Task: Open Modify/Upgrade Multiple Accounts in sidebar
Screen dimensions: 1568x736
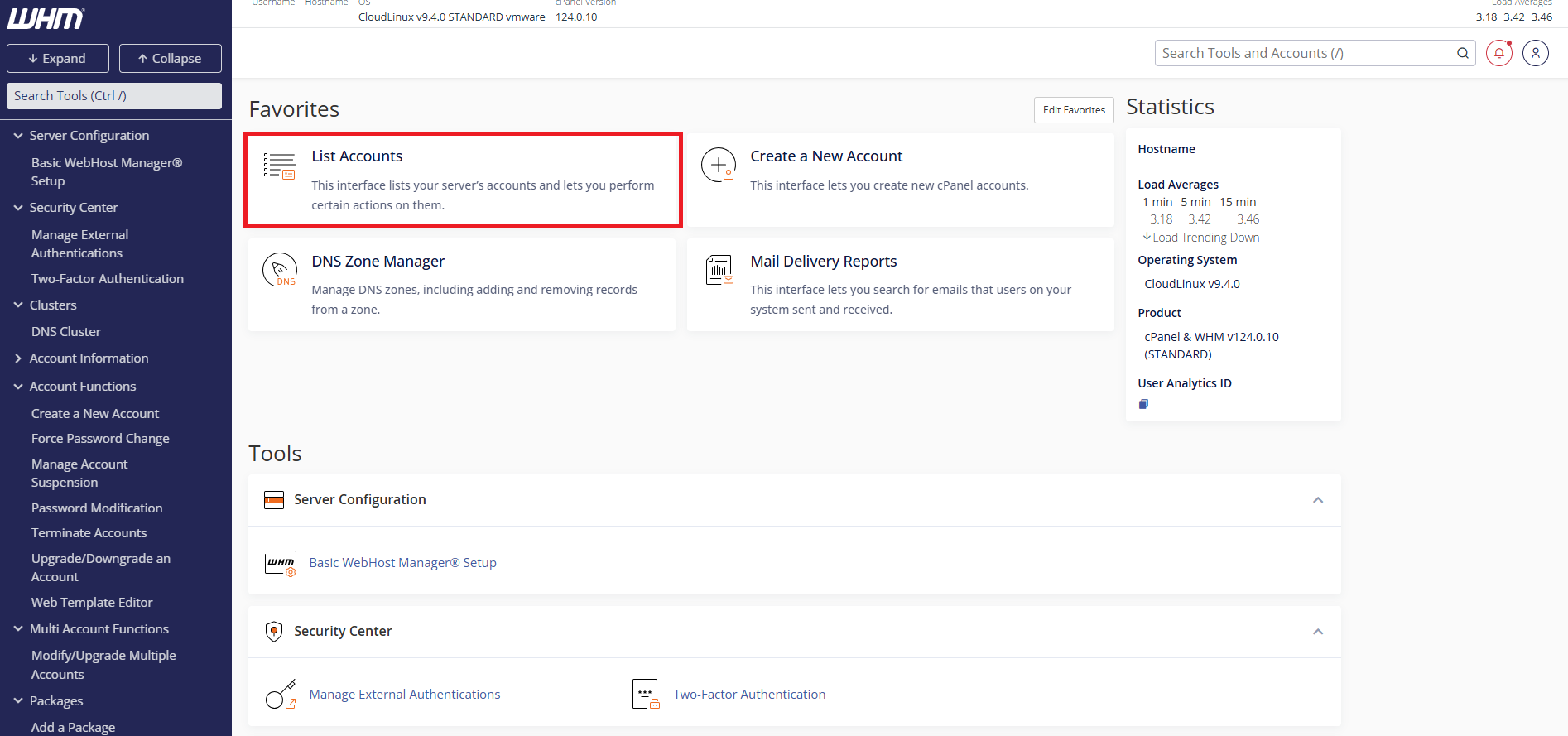Action: [103, 665]
